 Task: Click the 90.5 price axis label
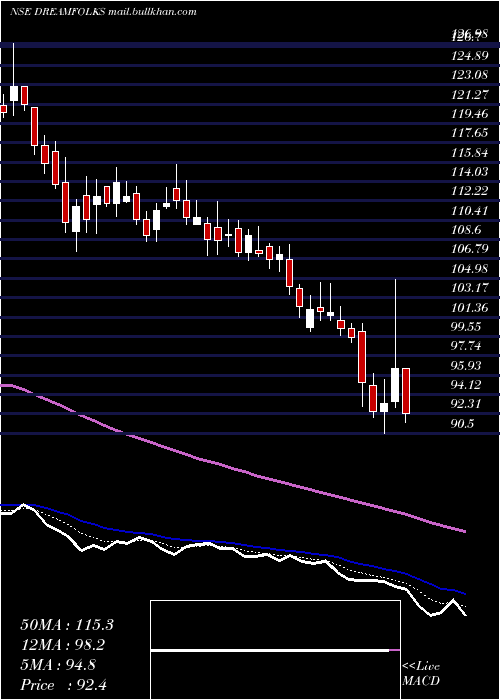pyautogui.click(x=463, y=423)
